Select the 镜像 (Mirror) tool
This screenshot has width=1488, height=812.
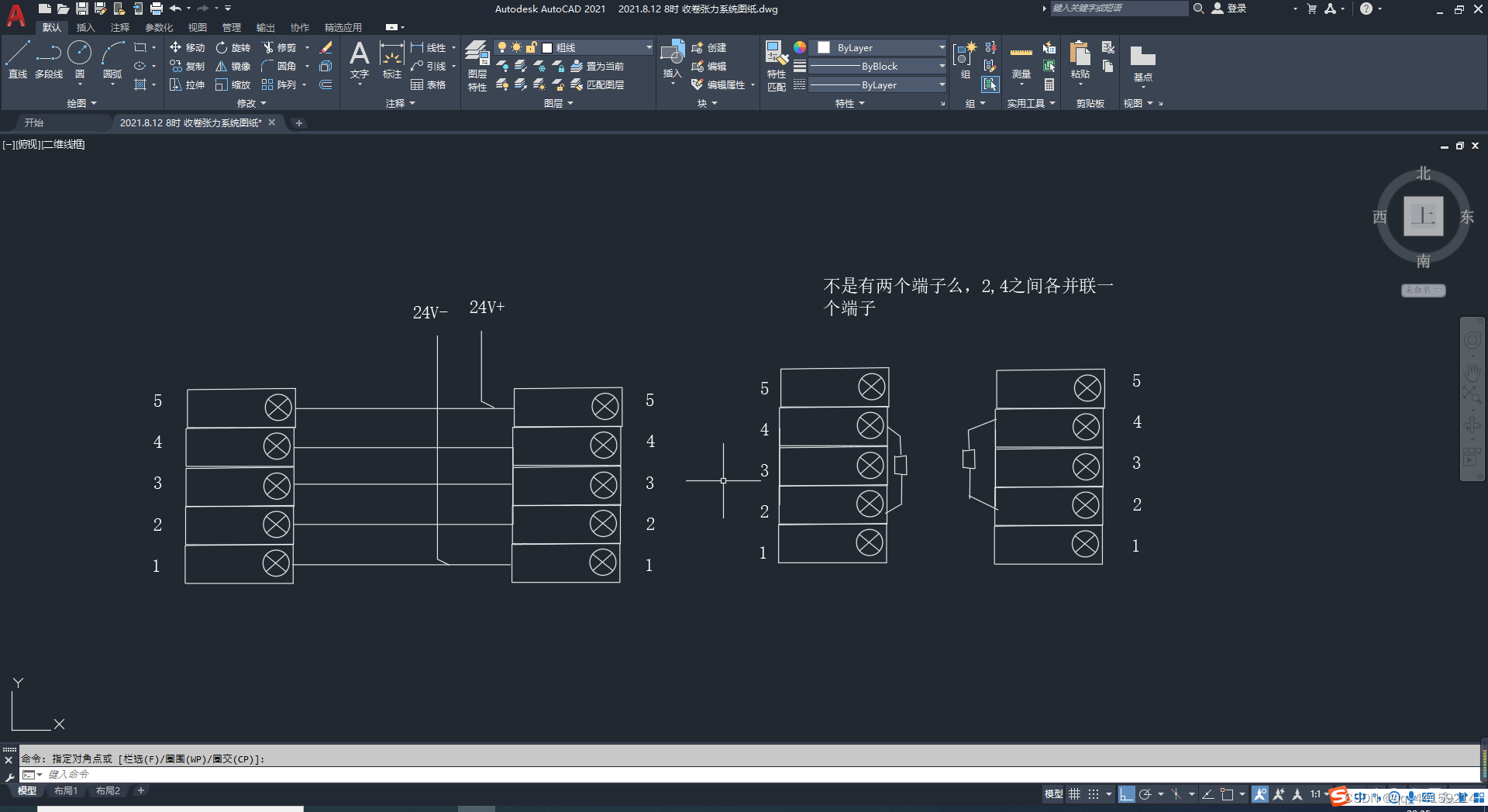[232, 66]
